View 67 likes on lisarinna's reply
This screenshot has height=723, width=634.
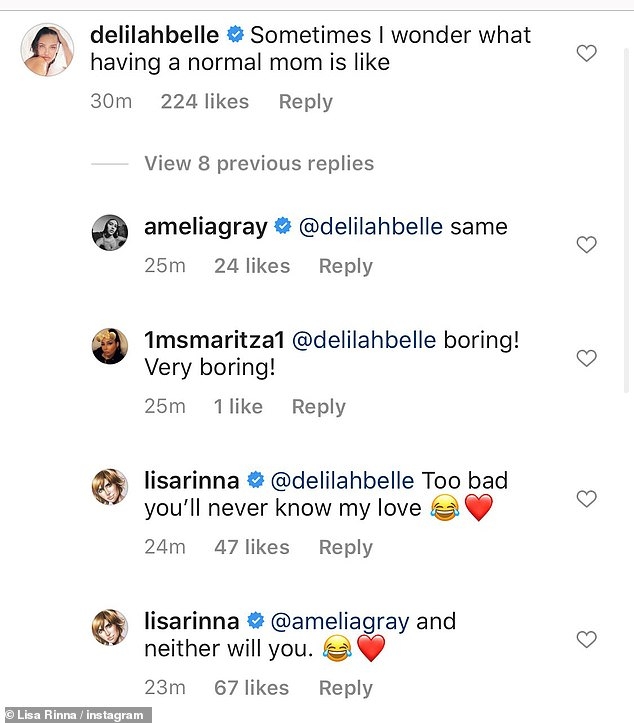coord(251,688)
